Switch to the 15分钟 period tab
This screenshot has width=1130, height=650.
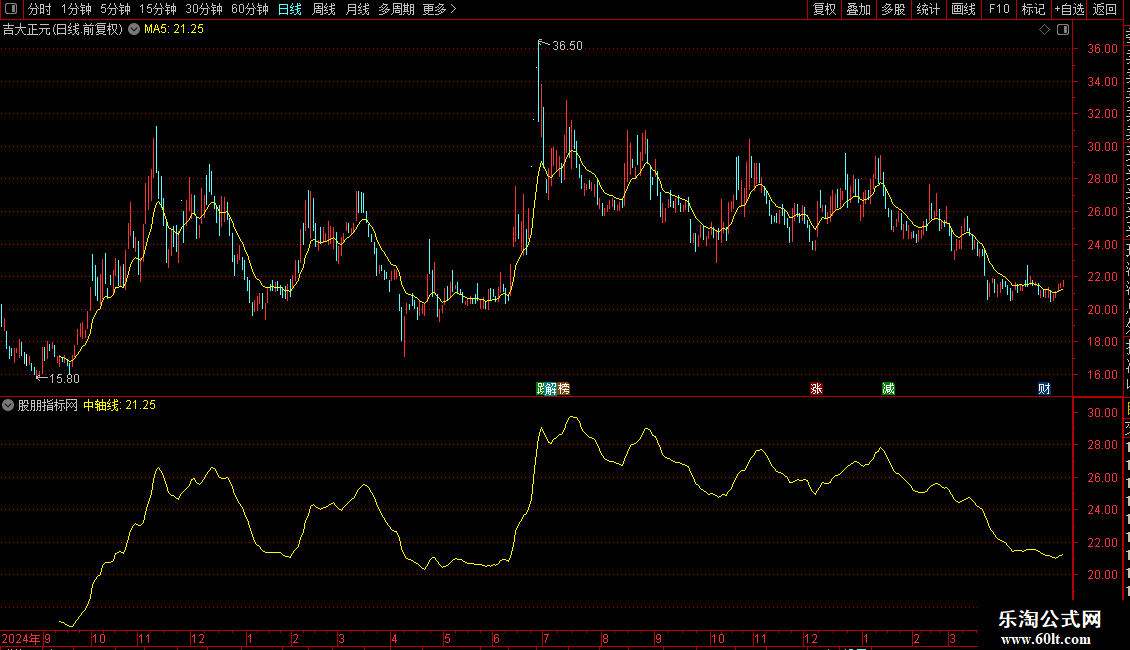pos(158,9)
